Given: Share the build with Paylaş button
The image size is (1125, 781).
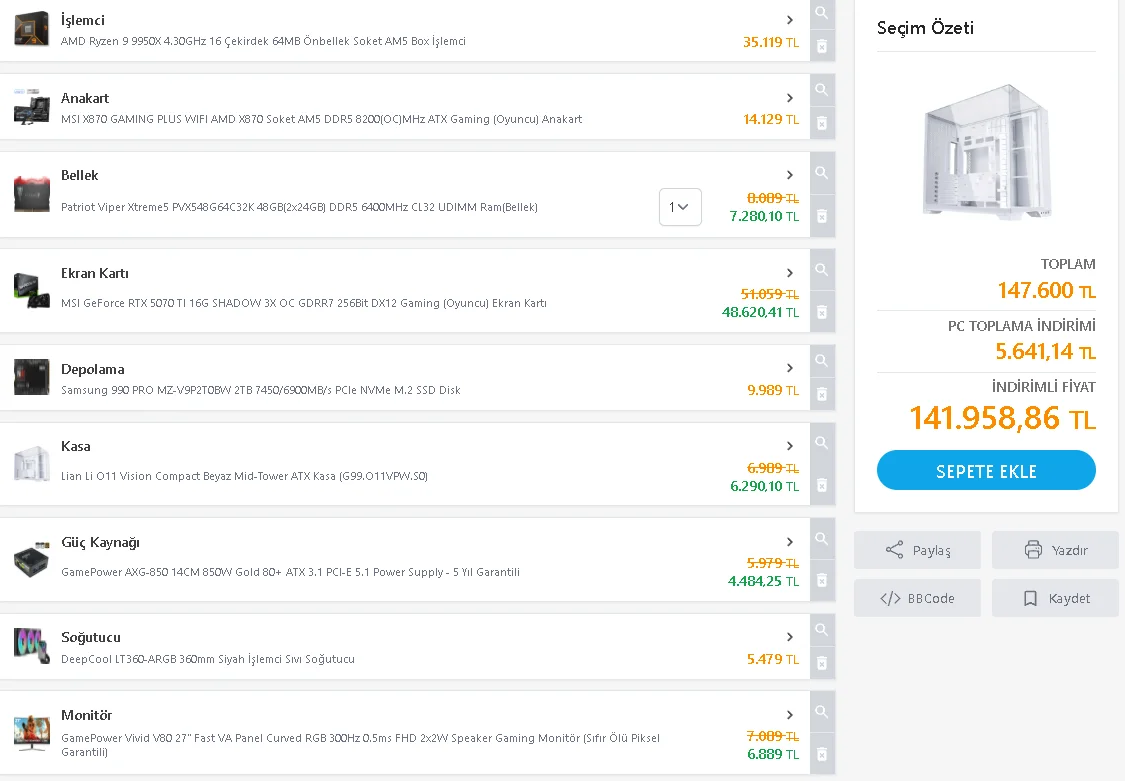Looking at the screenshot, I should point(918,550).
